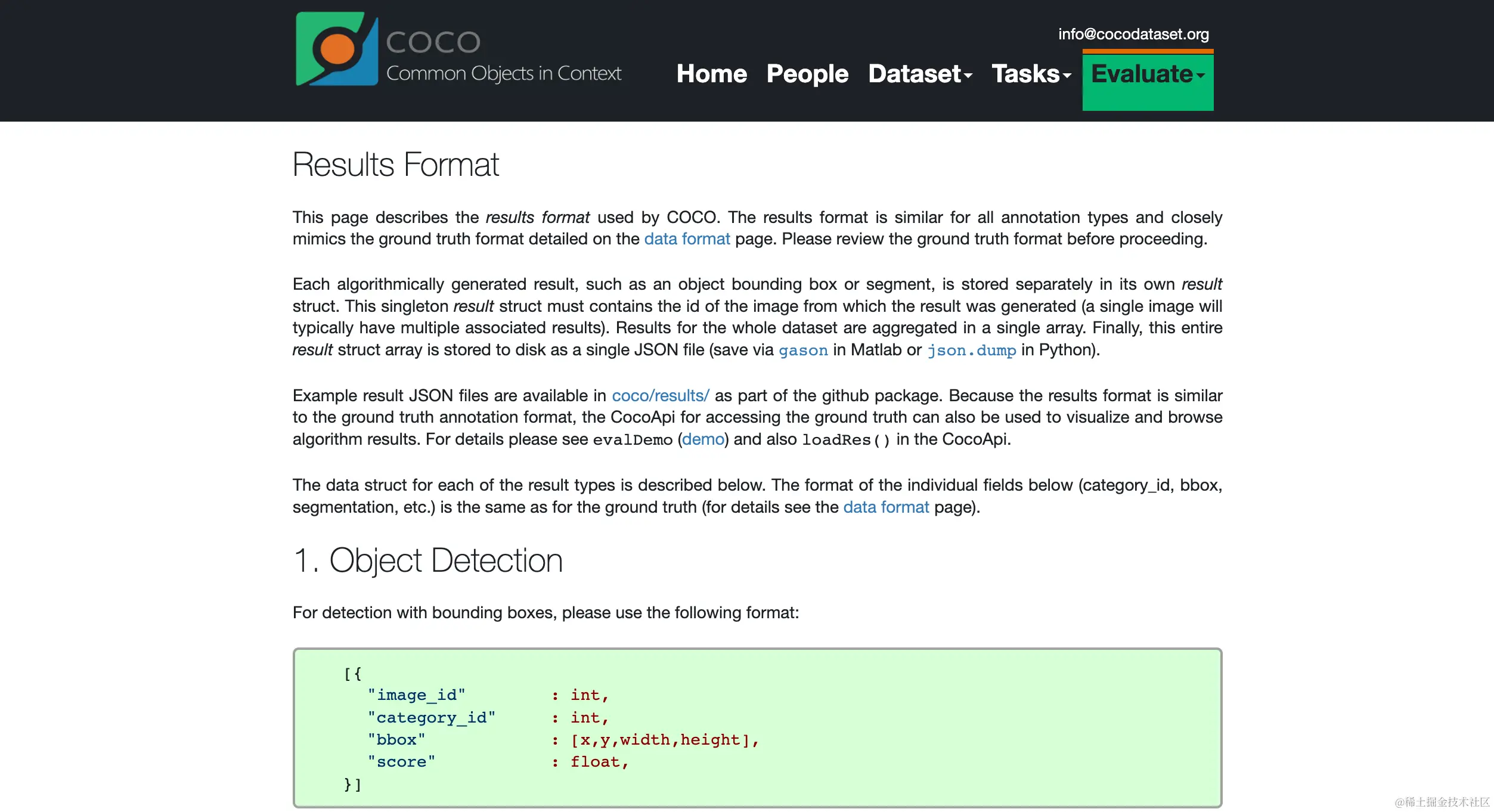Open the data format link in first paragraph
This screenshot has height=812, width=1494.
point(687,239)
